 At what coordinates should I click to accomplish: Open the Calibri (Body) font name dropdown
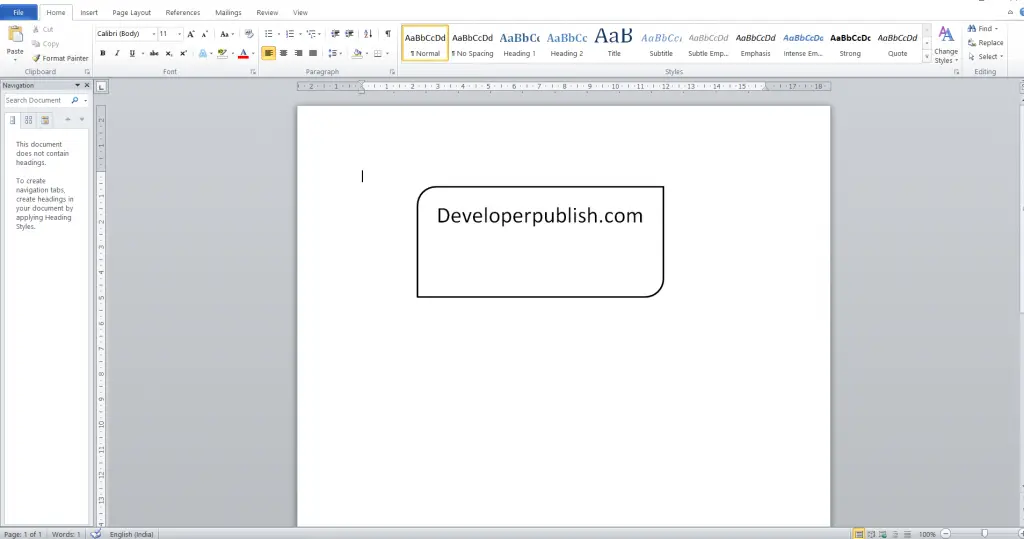[x=153, y=34]
